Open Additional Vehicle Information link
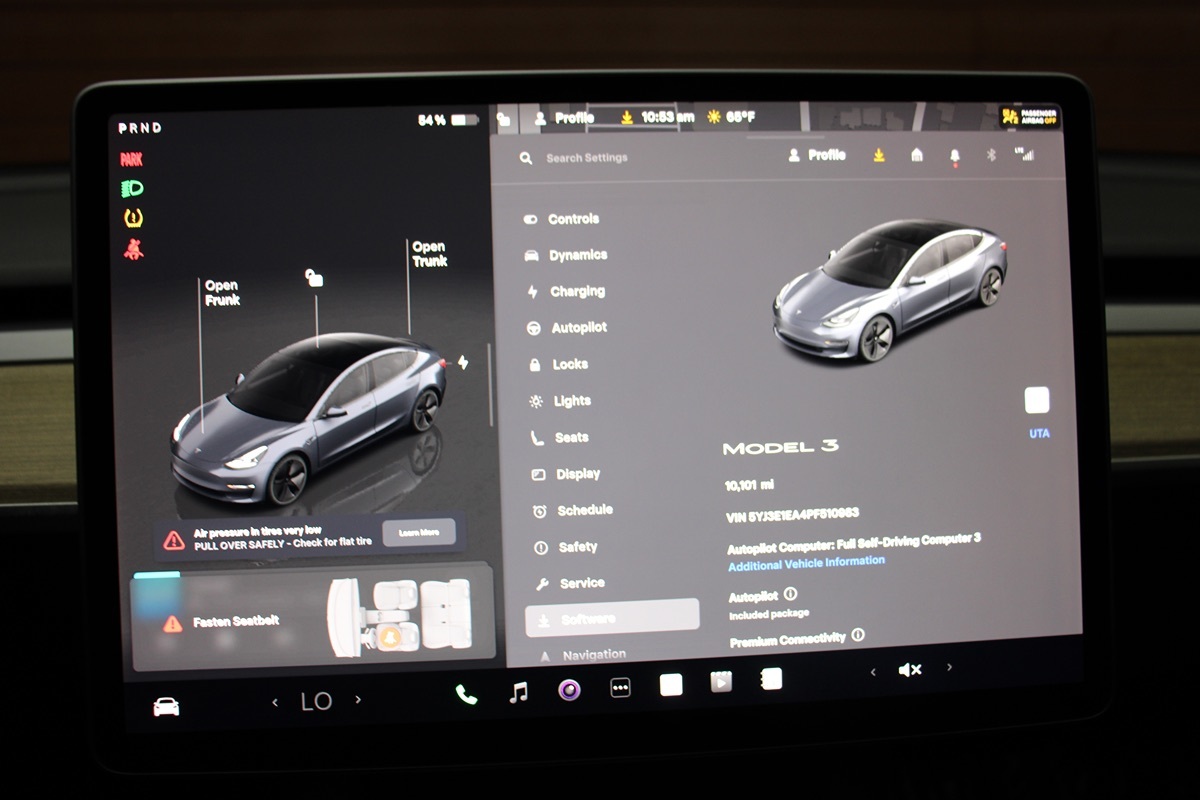The image size is (1200, 800). coord(806,563)
